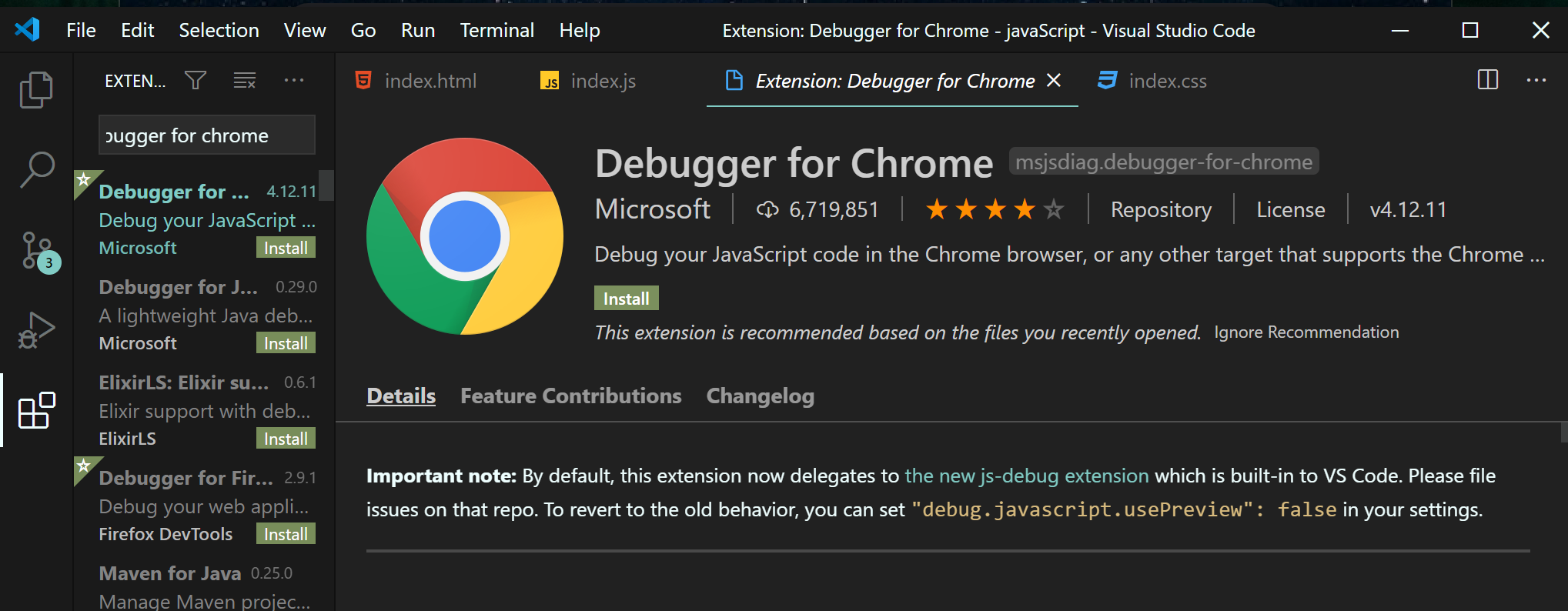1568x611 pixels.
Task: Open the Microsoft publisher link
Action: point(653,209)
